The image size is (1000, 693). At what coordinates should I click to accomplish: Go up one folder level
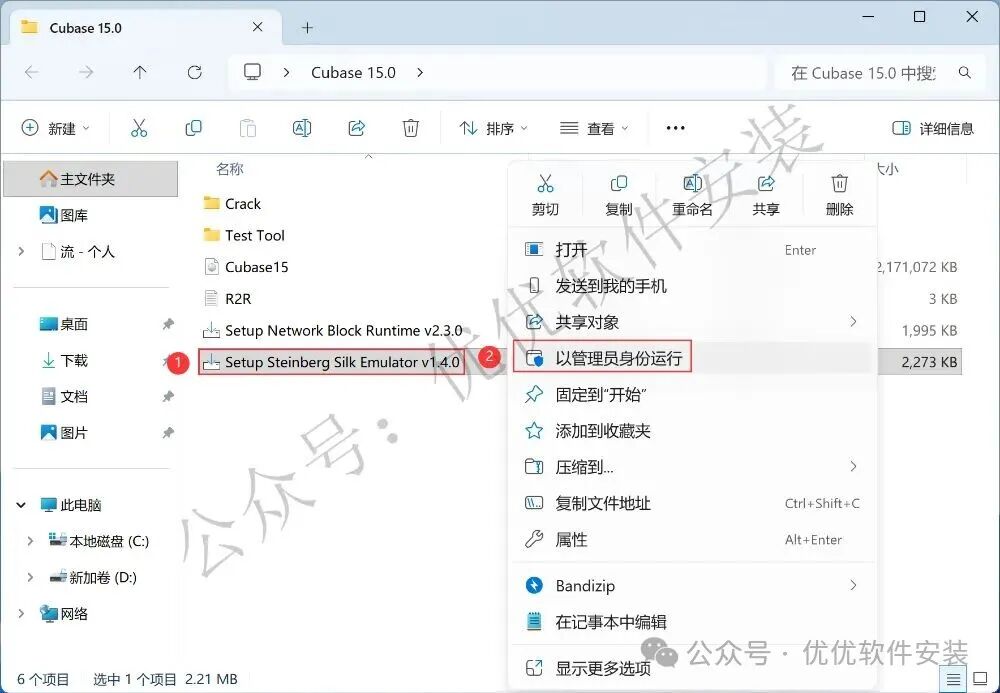[x=140, y=73]
